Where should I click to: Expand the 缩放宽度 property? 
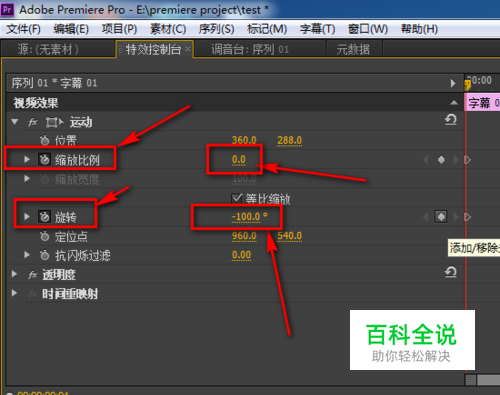[27, 179]
